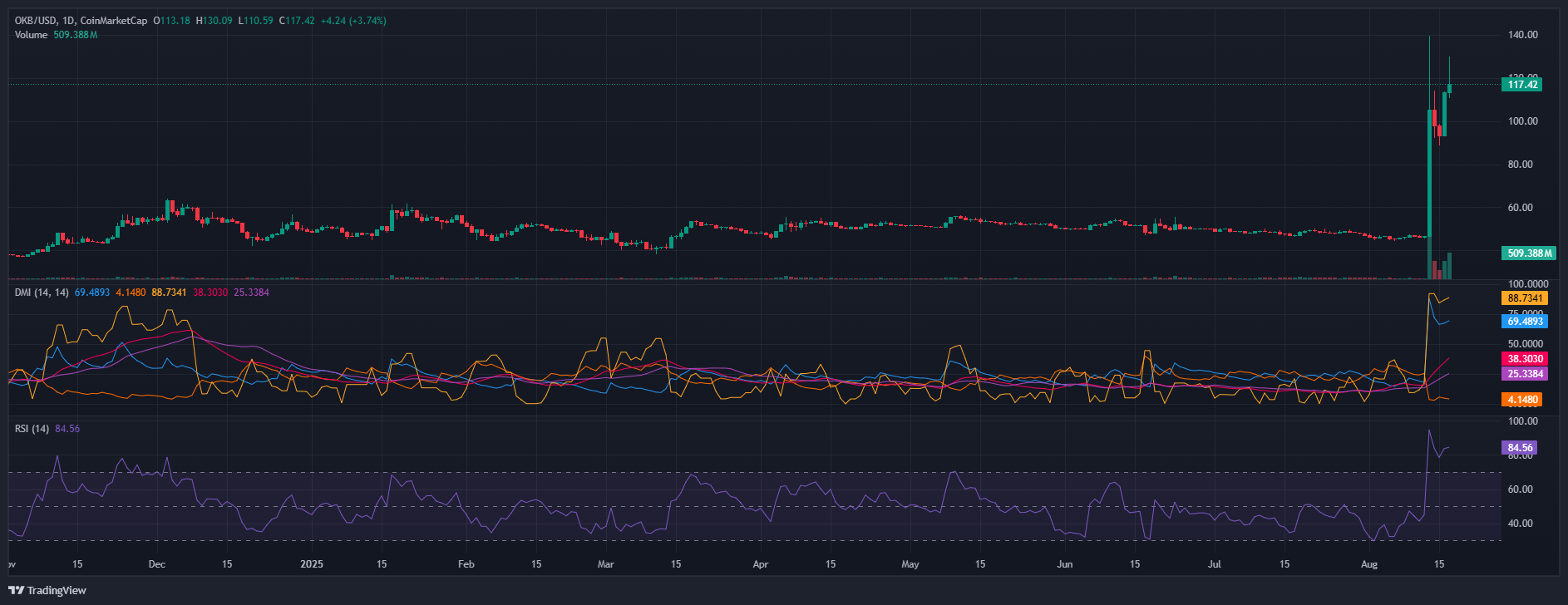The height and width of the screenshot is (605, 1568).
Task: Click the Feb label on time axis
Action: point(466,564)
